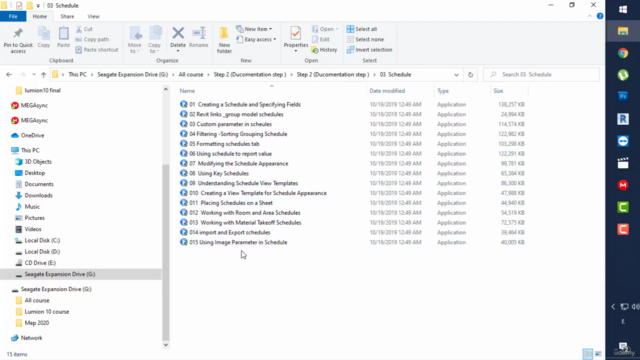Viewport: 640px width, 360px height.
Task: Click Select all
Action: point(362,29)
